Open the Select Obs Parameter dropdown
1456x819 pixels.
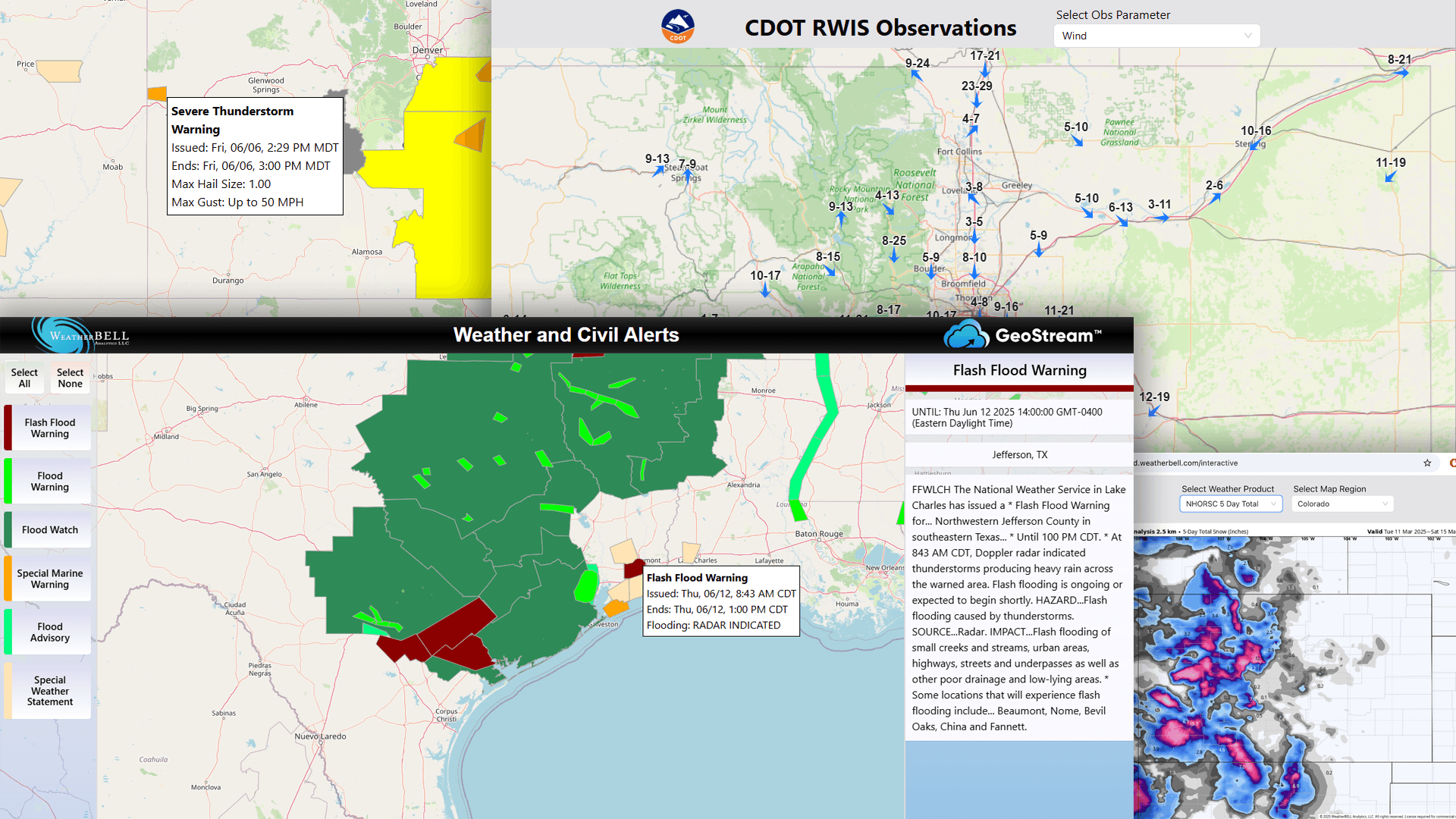pyautogui.click(x=1156, y=36)
